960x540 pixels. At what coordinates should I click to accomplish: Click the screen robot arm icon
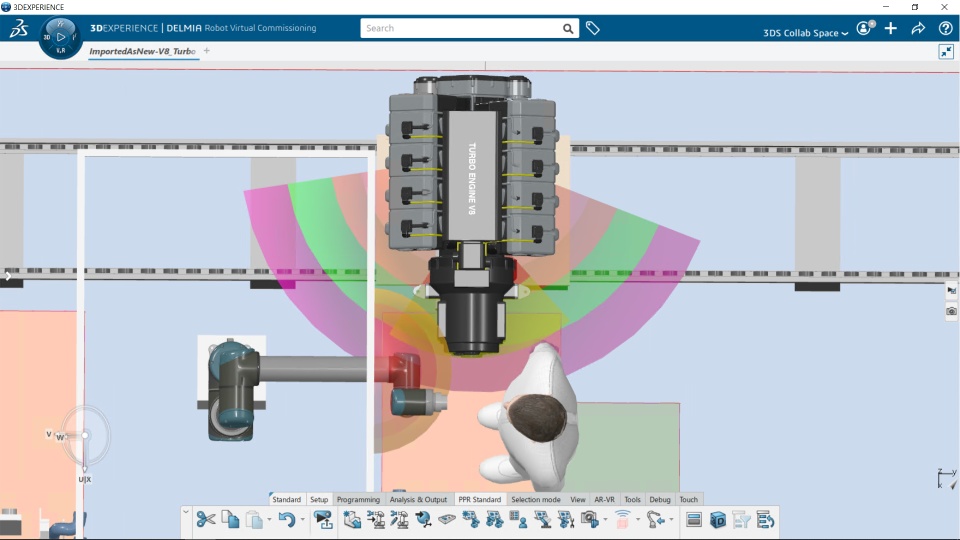[542, 520]
